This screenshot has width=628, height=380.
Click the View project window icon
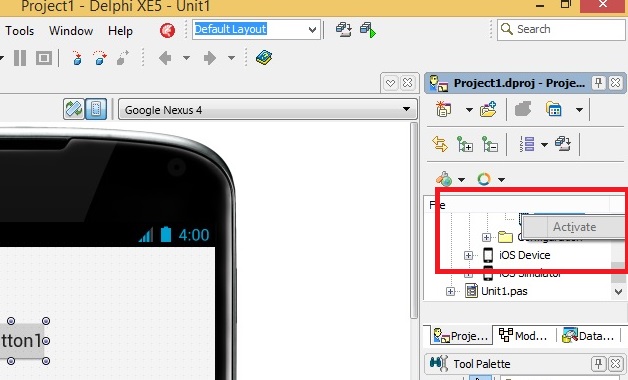(554, 109)
